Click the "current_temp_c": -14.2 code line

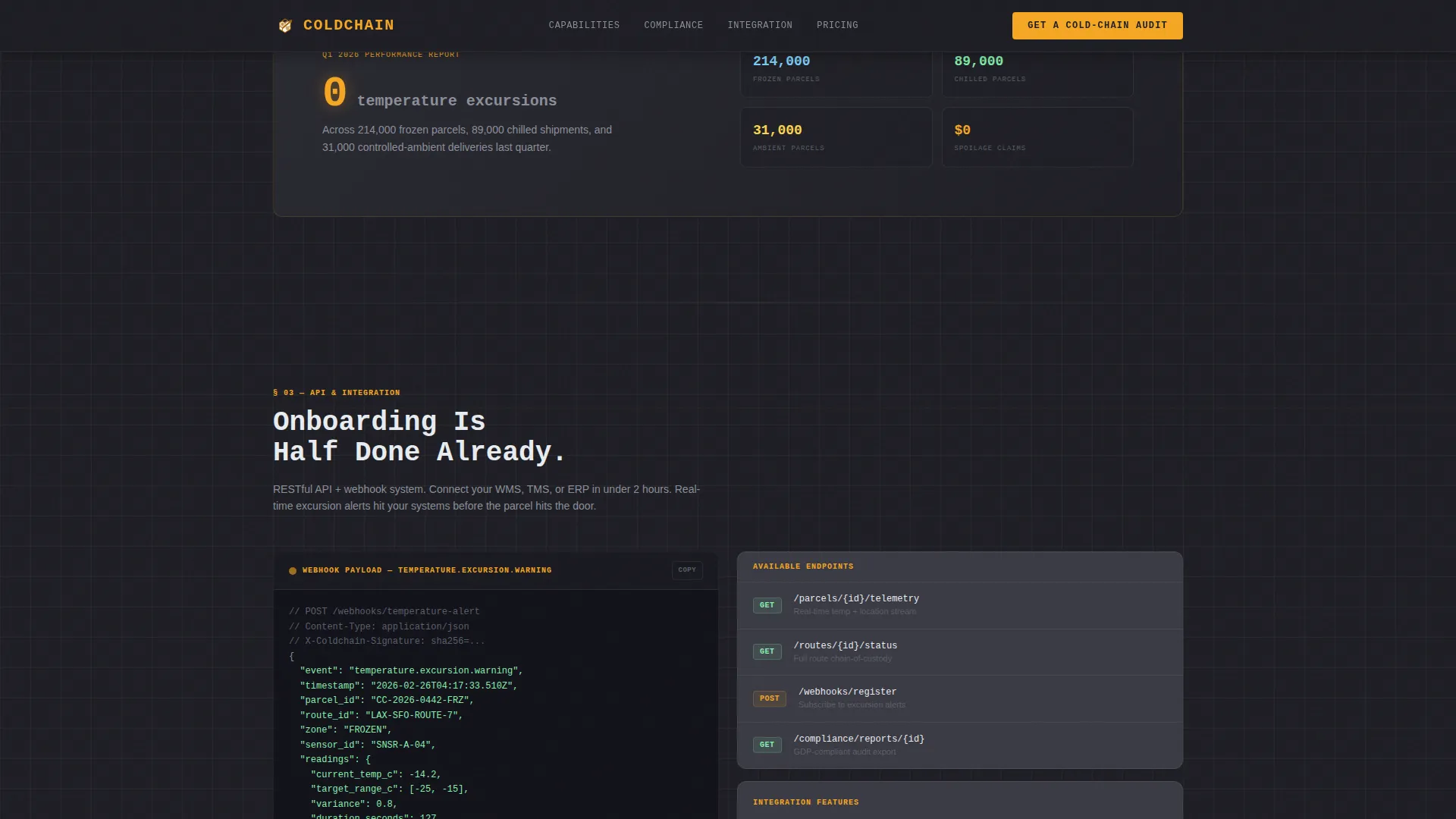point(376,774)
